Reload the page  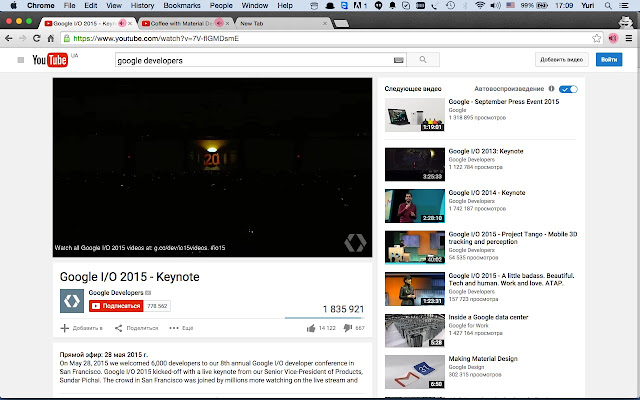37,38
